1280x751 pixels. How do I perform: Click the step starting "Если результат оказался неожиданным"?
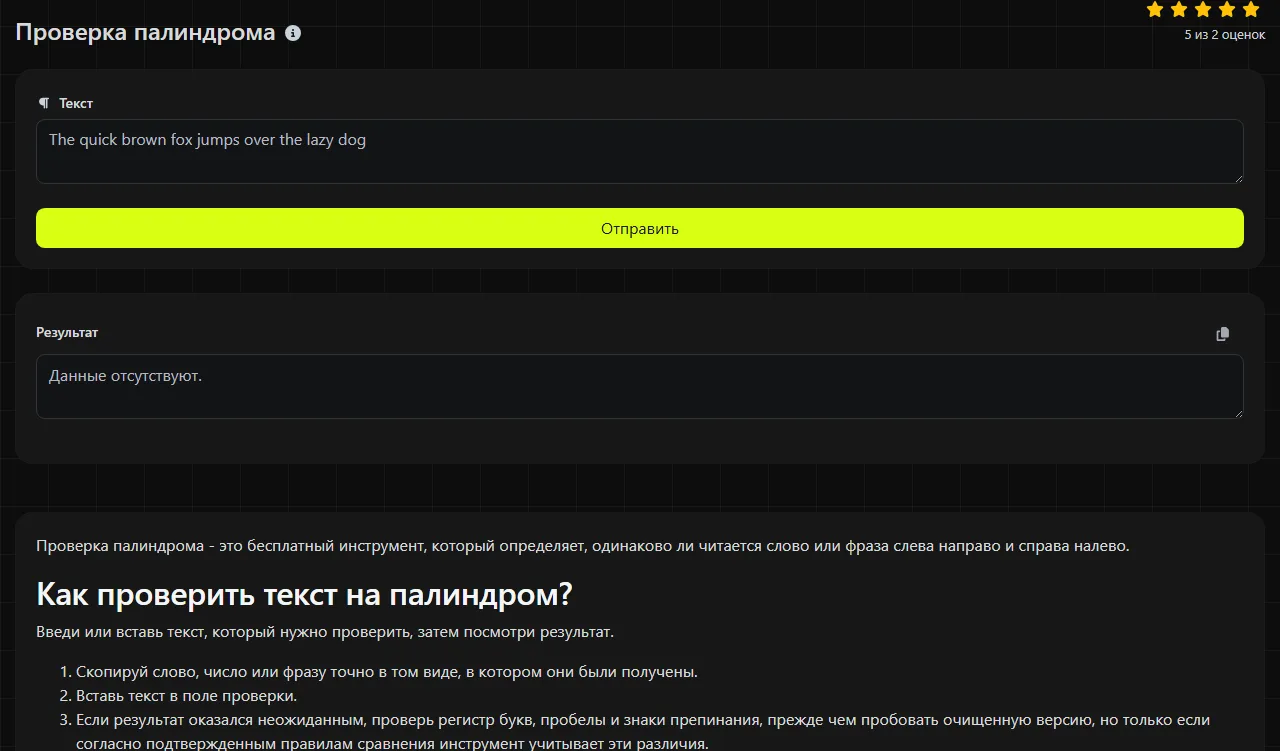coord(643,731)
